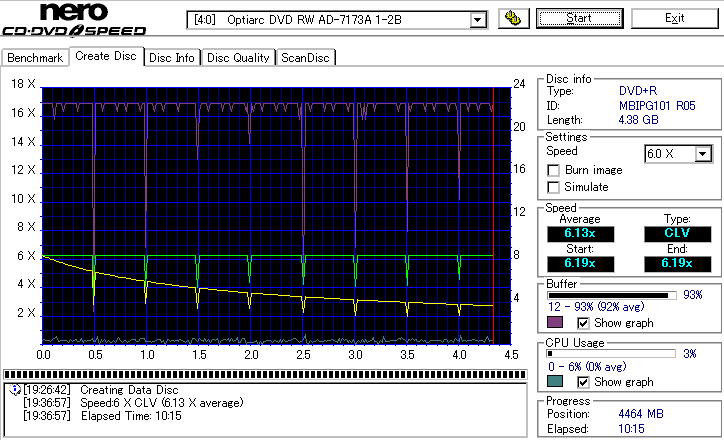Click the teal CPU Usage color swatch
724x441 pixels.
[x=555, y=382]
